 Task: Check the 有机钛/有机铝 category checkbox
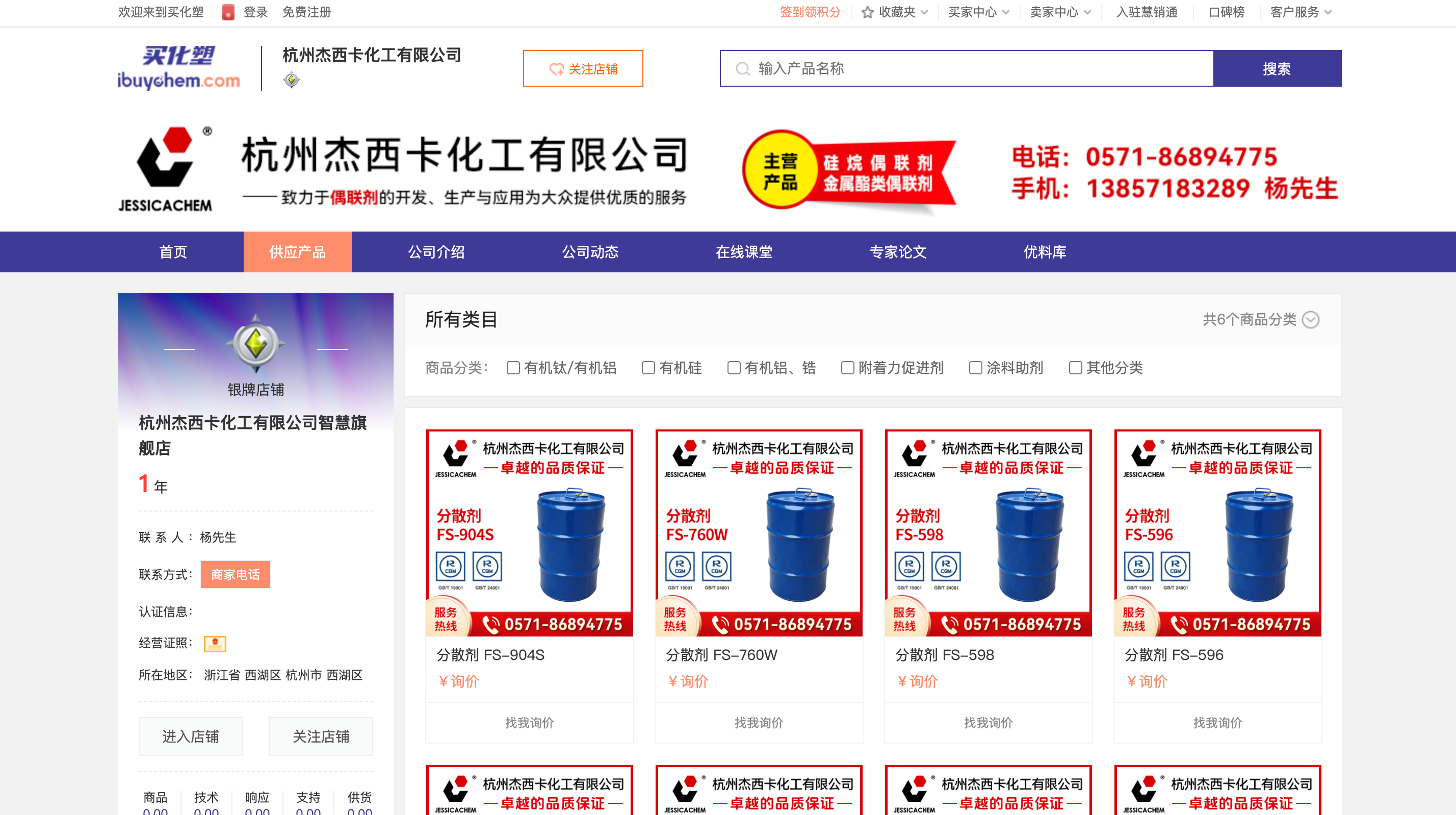point(513,368)
